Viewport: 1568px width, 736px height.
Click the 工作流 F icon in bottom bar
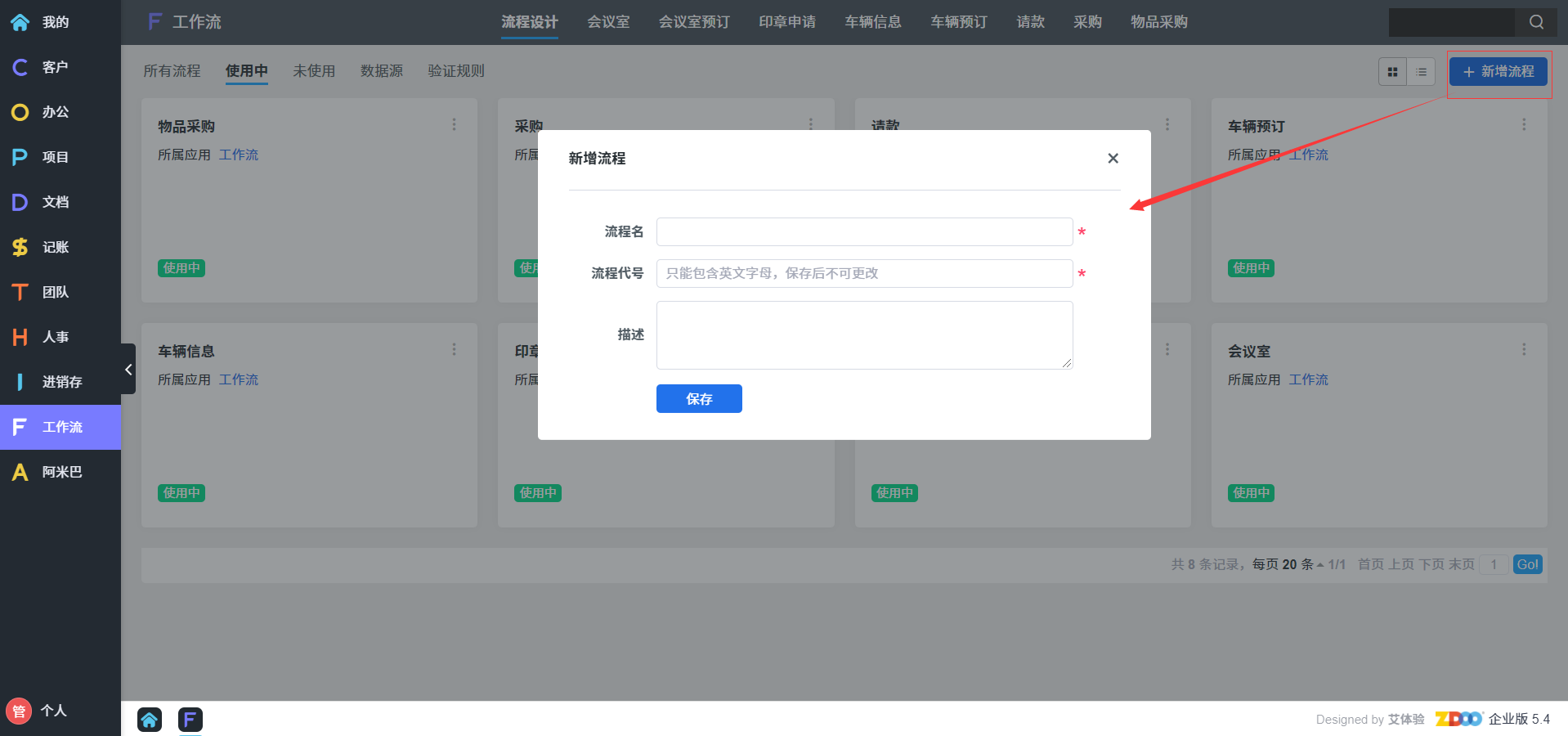click(x=190, y=720)
